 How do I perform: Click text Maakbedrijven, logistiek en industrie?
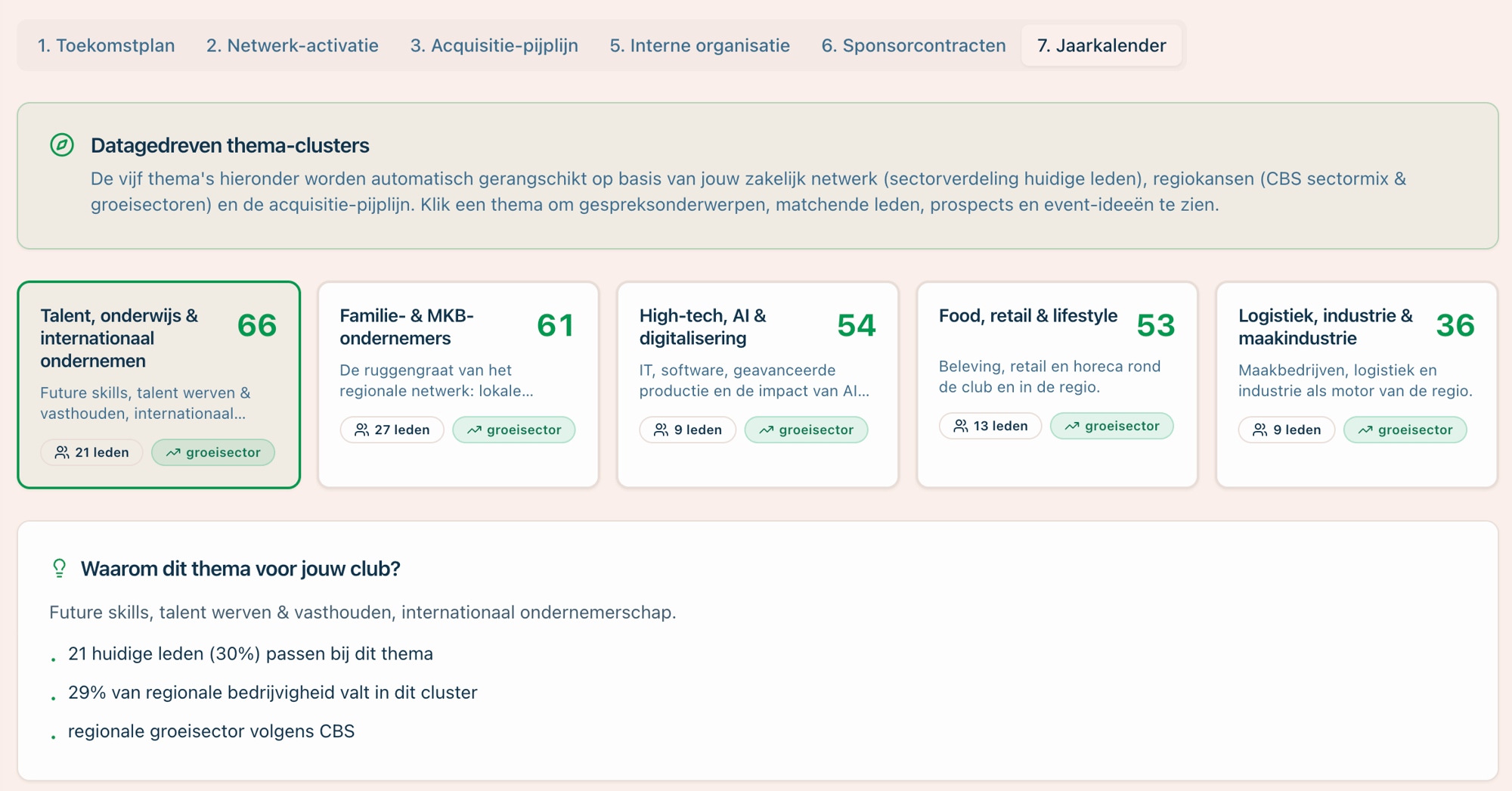(1356, 380)
